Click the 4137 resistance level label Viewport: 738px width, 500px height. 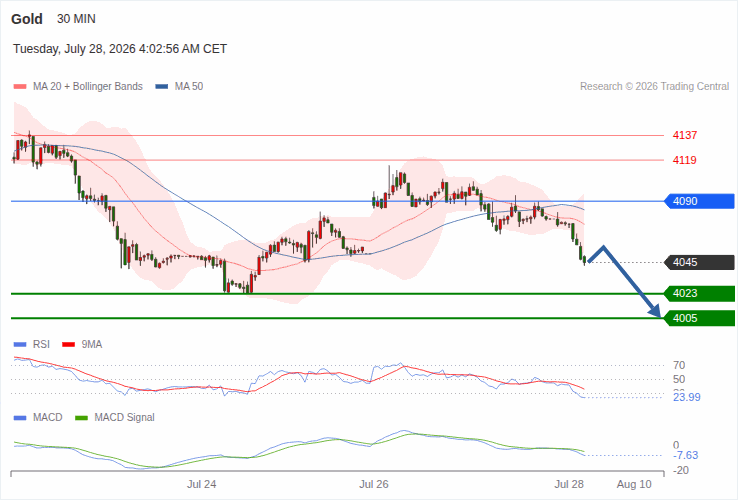tap(684, 136)
